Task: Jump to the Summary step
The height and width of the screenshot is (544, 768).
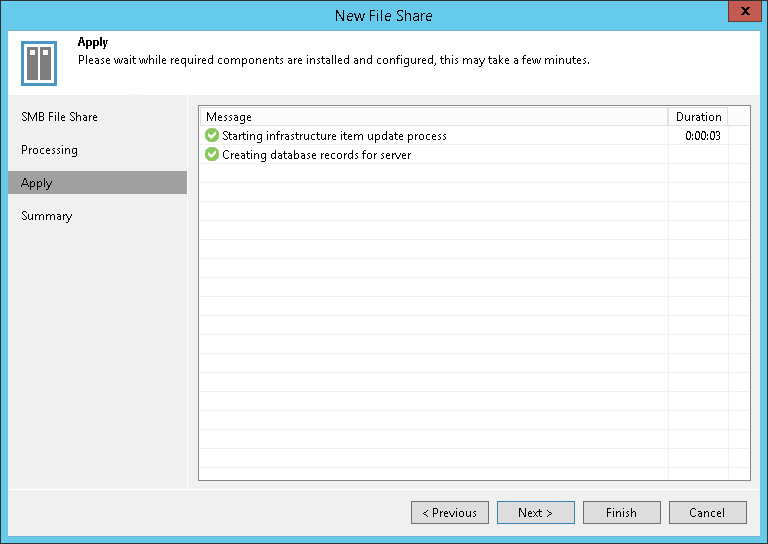Action: point(47,216)
